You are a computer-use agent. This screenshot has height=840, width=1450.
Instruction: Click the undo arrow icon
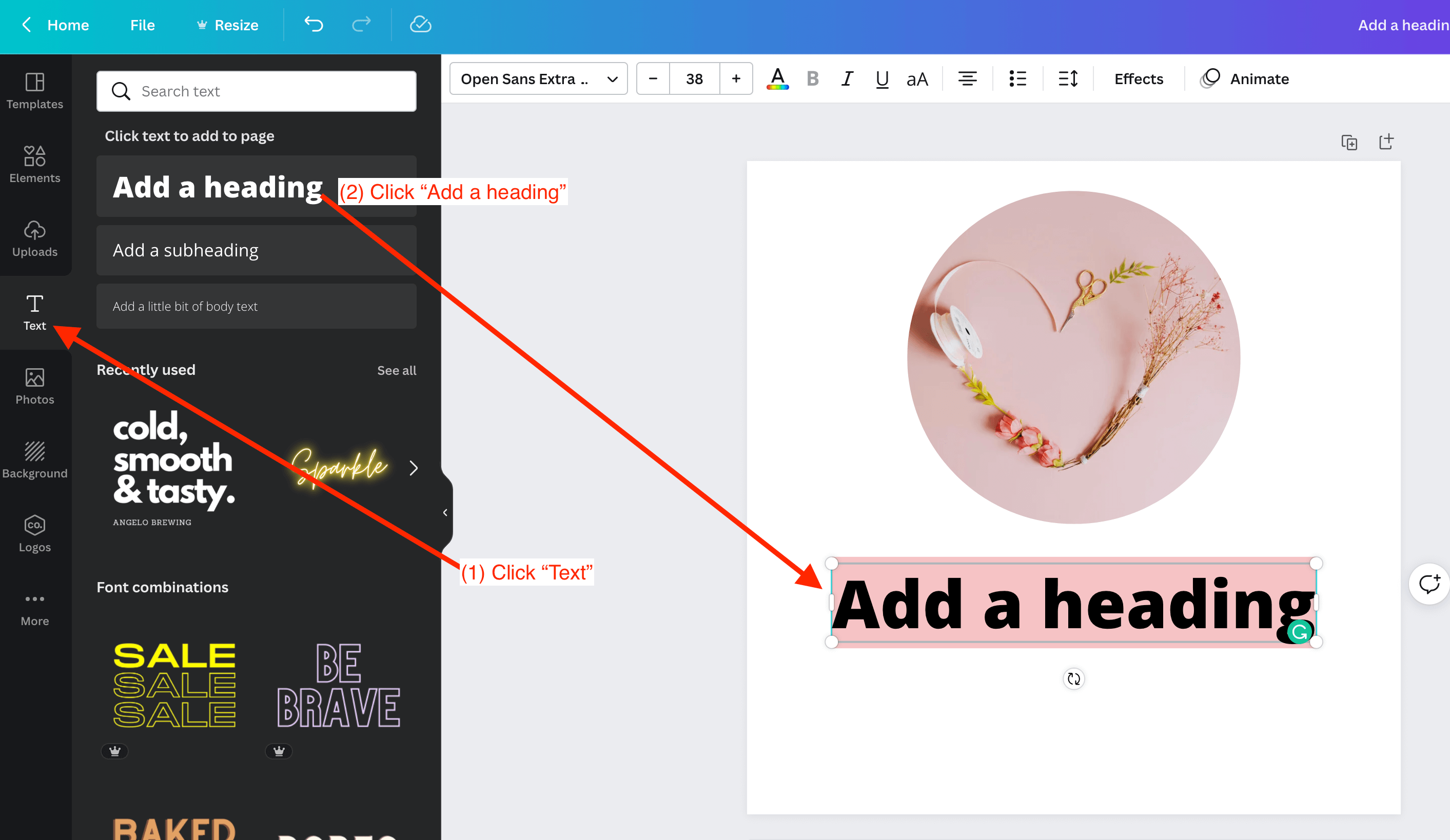click(x=313, y=25)
